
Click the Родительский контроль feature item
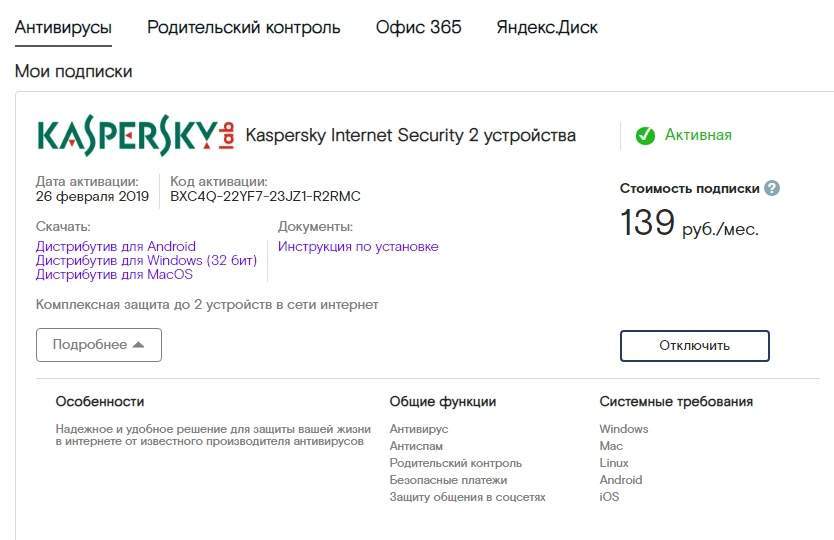pyautogui.click(x=455, y=463)
